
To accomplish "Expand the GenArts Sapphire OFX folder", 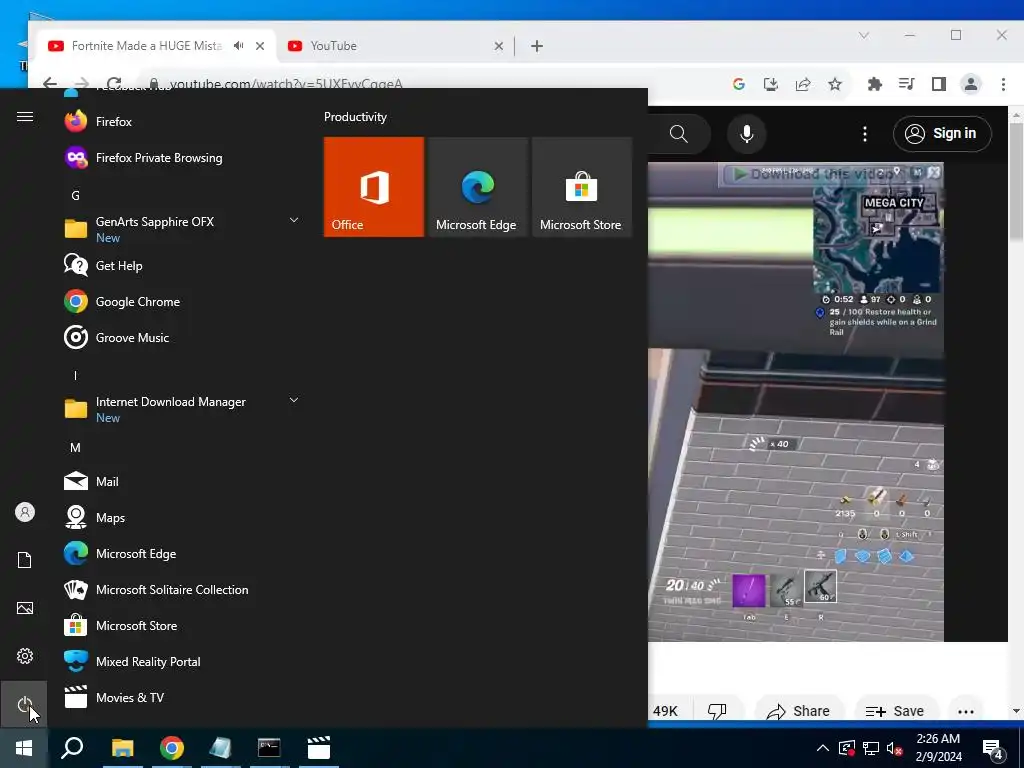I will click(x=294, y=220).
